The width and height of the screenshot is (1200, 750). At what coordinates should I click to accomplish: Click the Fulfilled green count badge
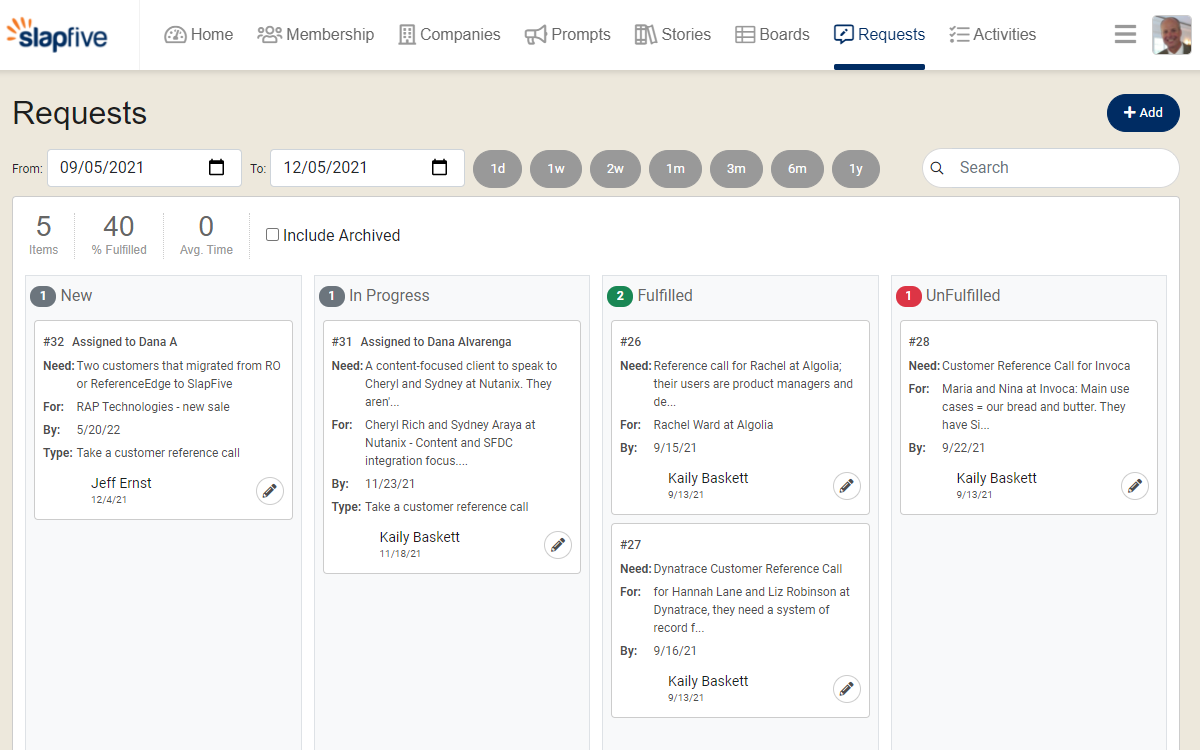(x=620, y=296)
